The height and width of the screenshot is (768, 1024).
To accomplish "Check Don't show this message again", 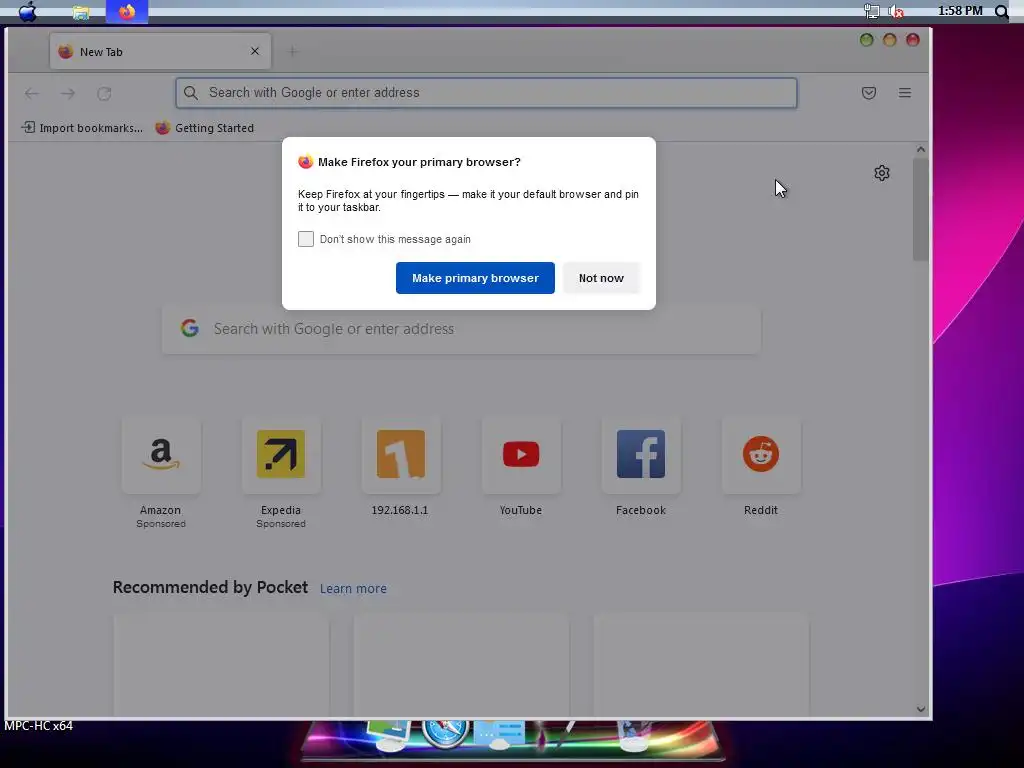I will pos(306,239).
